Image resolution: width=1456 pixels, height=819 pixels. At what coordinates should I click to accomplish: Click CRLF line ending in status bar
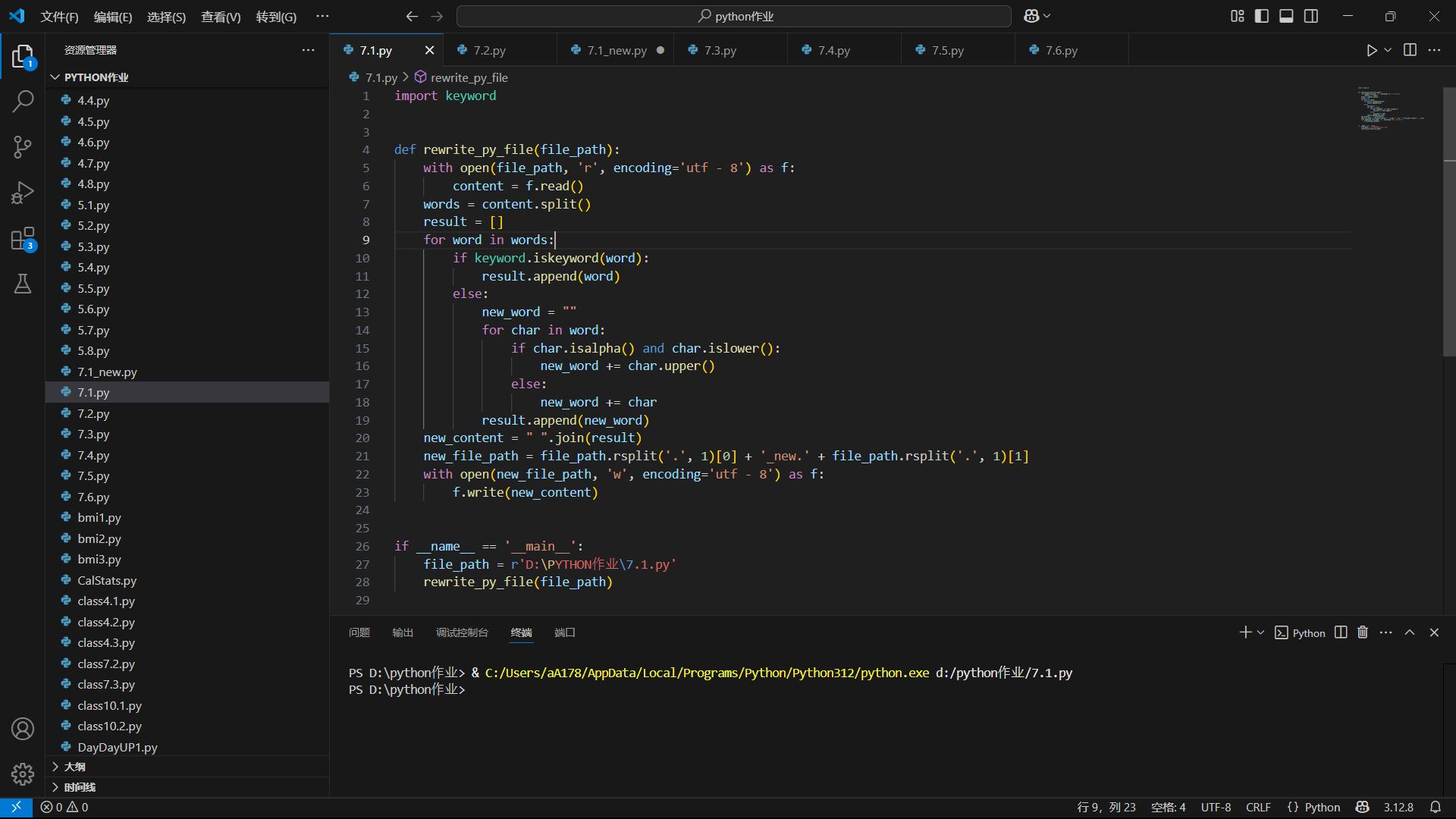(1258, 807)
